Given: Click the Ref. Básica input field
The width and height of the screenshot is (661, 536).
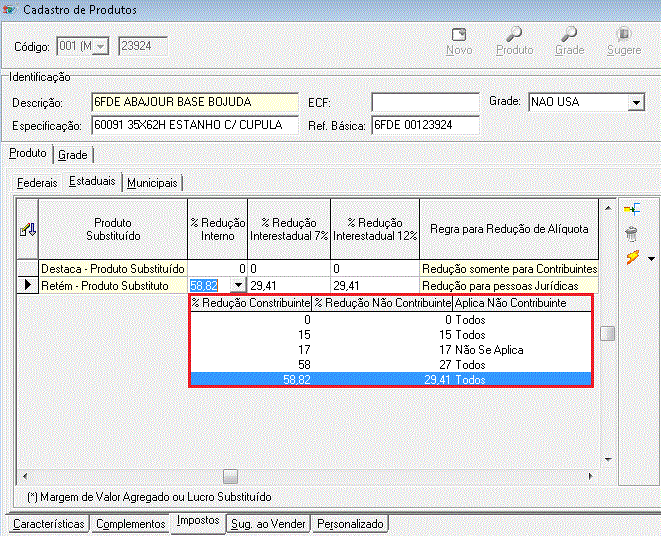Looking at the screenshot, I should pos(425,125).
